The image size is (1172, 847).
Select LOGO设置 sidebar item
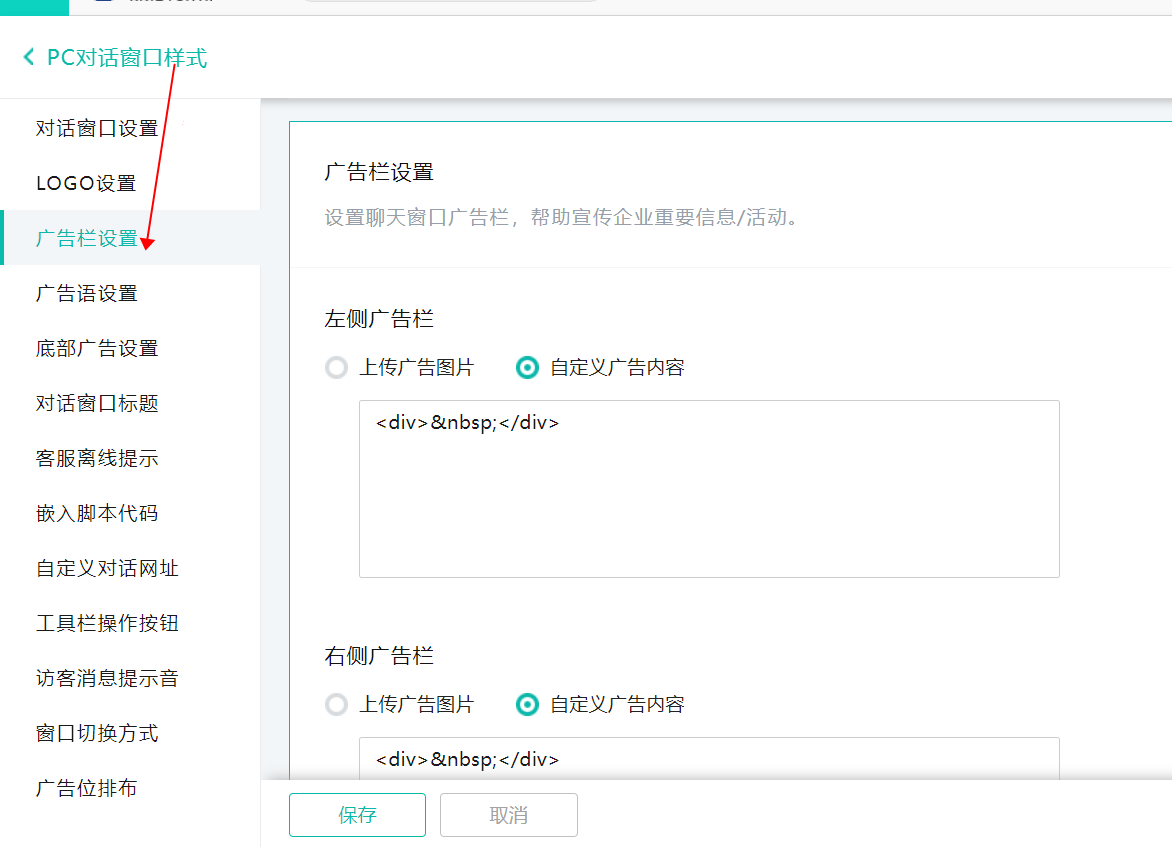pos(86,184)
